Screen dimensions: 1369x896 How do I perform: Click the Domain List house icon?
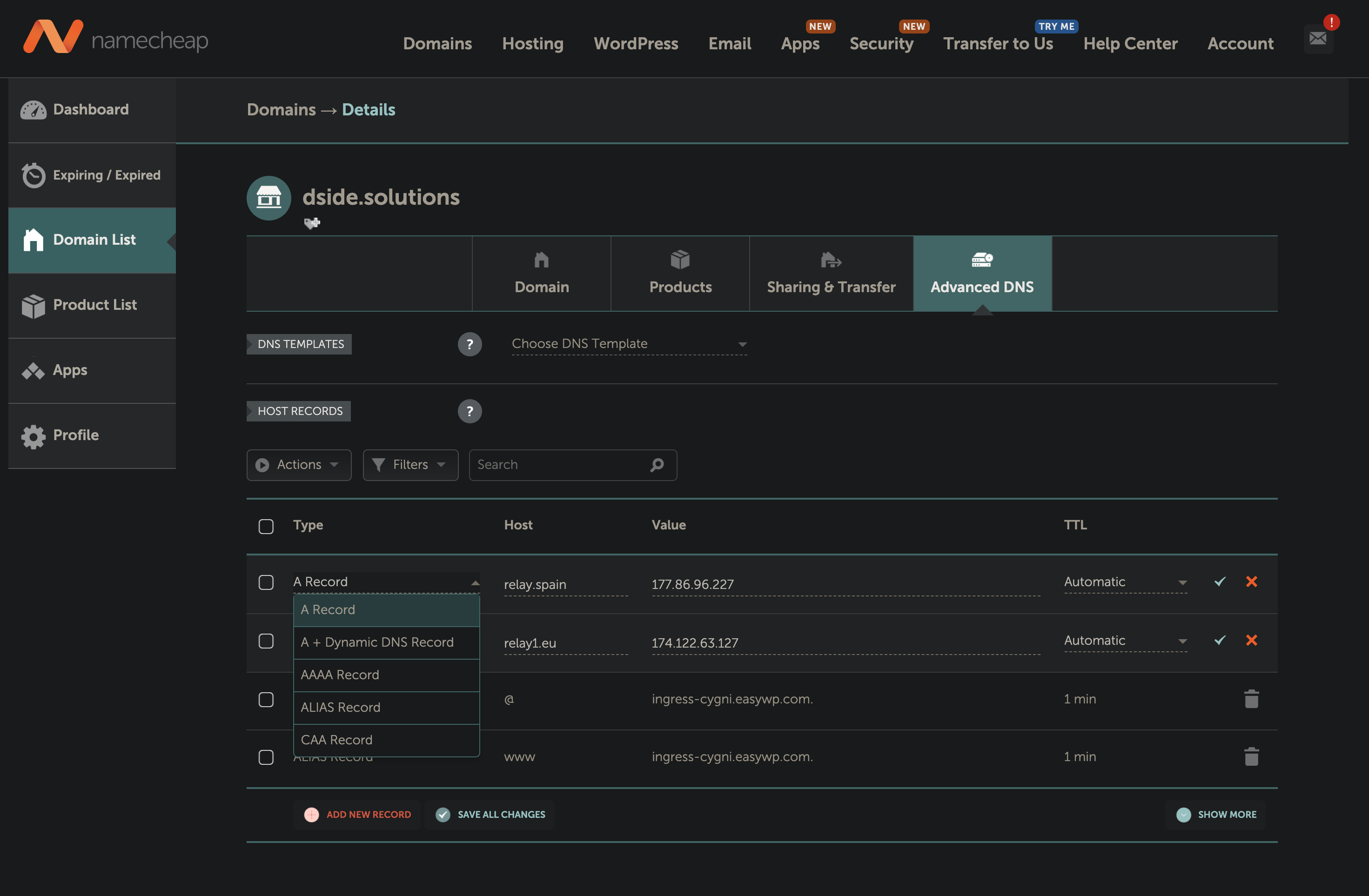click(x=34, y=240)
